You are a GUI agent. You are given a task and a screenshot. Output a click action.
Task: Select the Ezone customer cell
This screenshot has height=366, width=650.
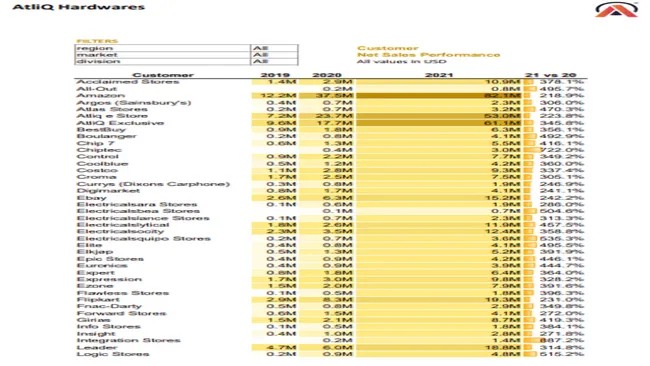[95, 286]
